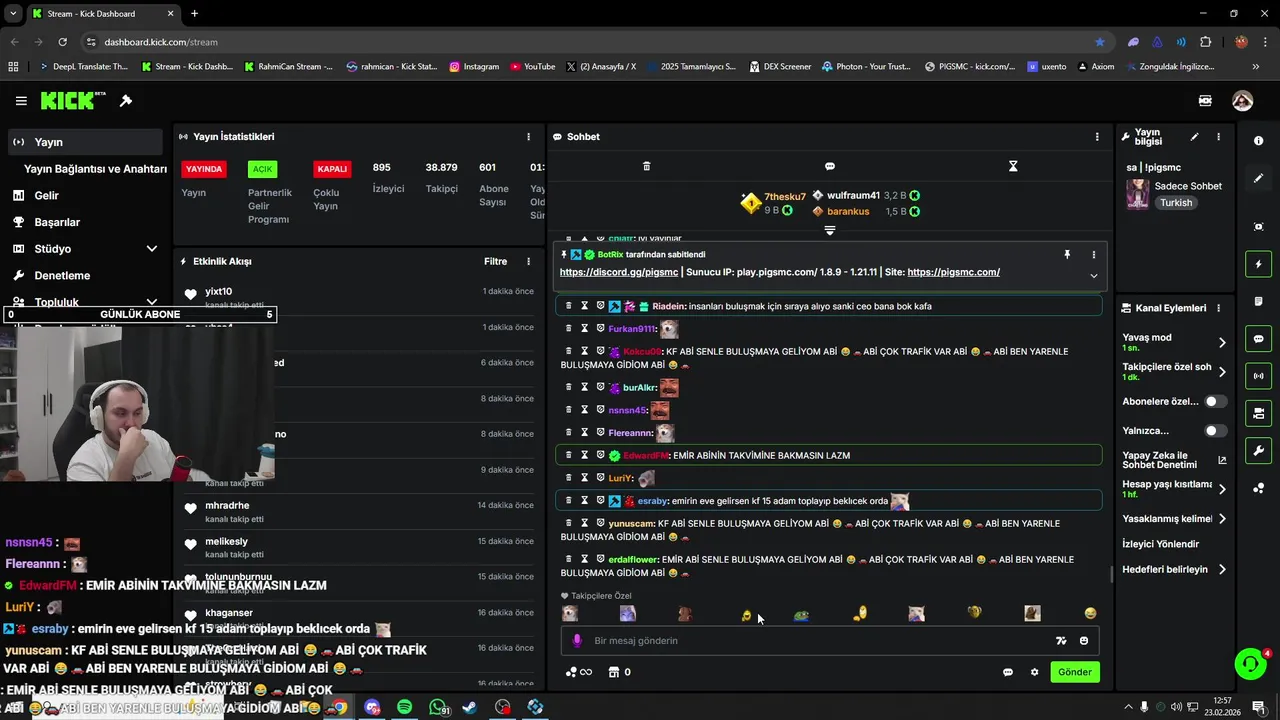Image resolution: width=1280 pixels, height=720 pixels.
Task: Click the trash icon to clear chat
Action: click(x=646, y=166)
